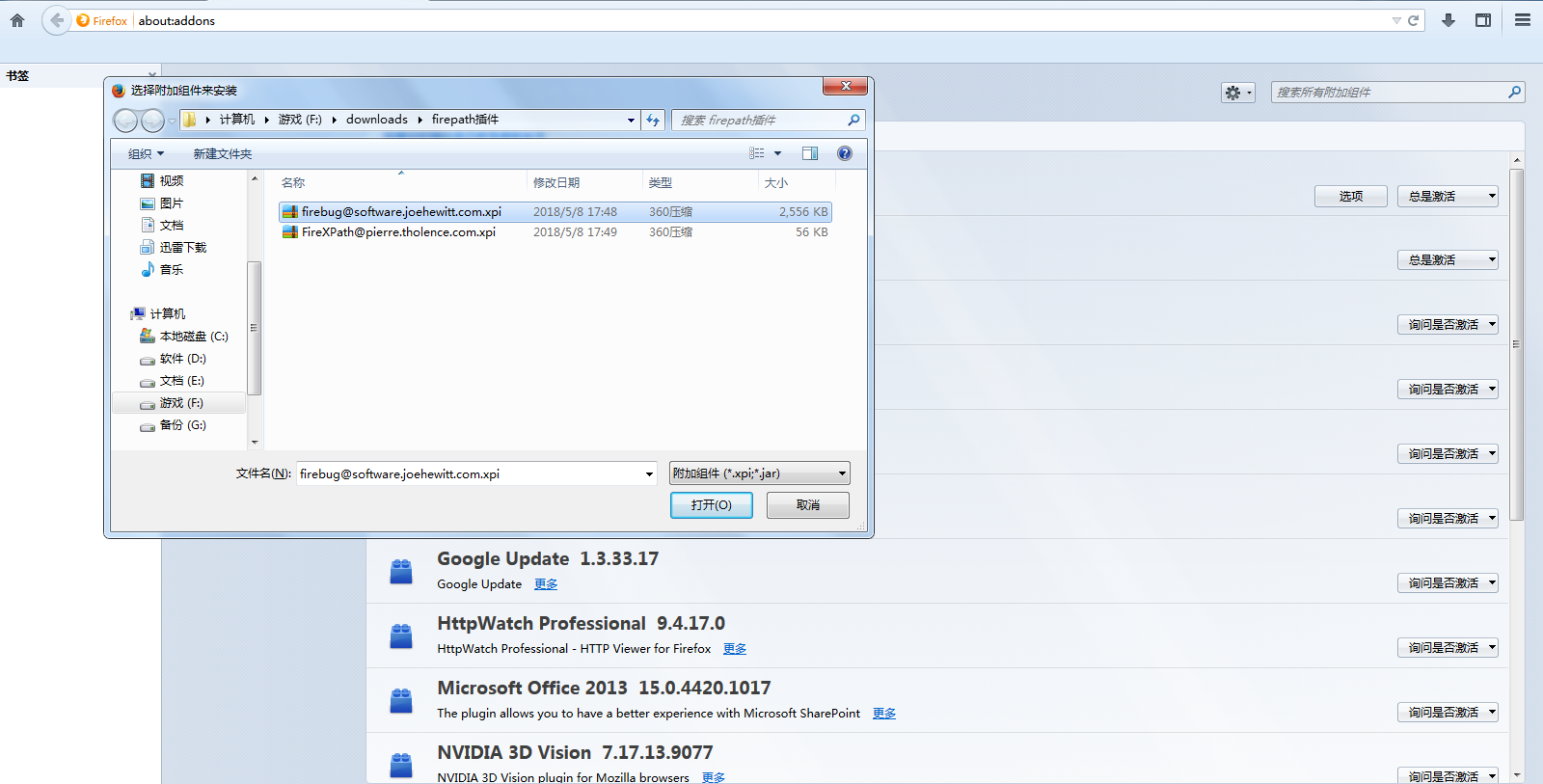Open the Firefox downloads arrow icon
This screenshot has height=784, width=1543.
click(1448, 20)
